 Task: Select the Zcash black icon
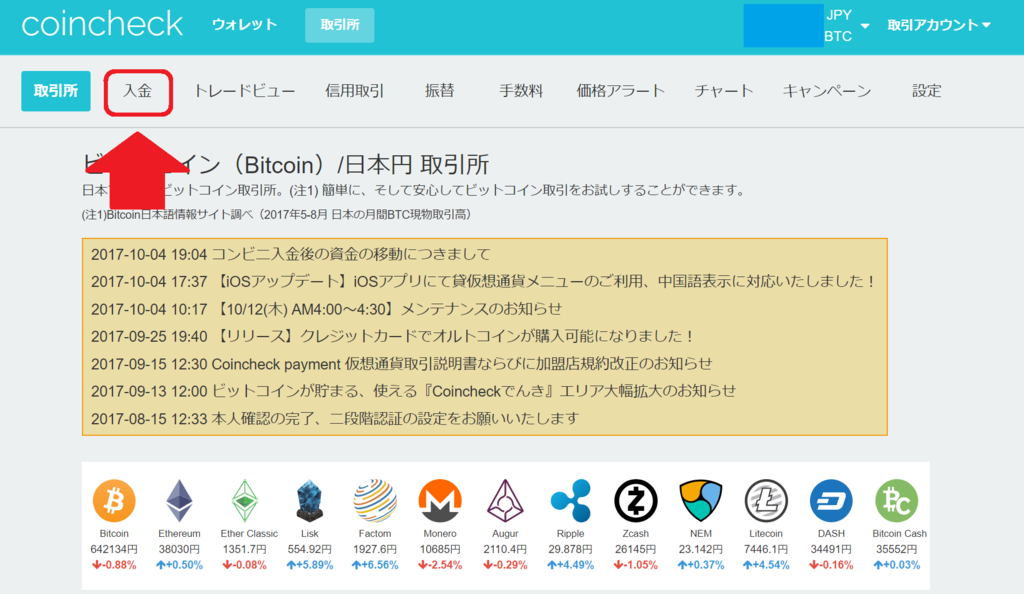(635, 501)
